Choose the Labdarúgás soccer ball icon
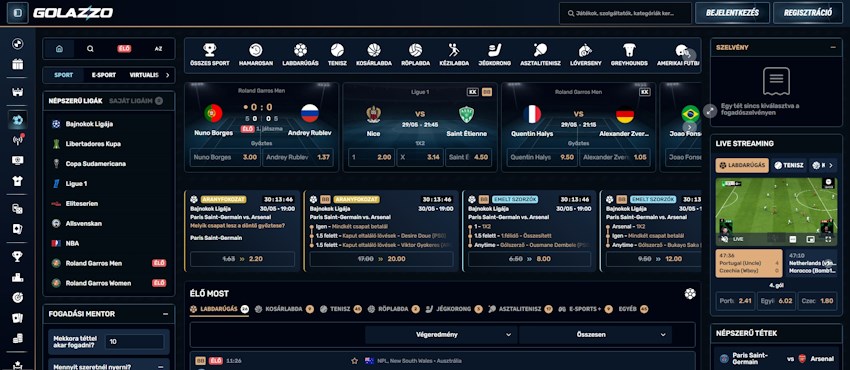850x370 pixels. [300, 50]
